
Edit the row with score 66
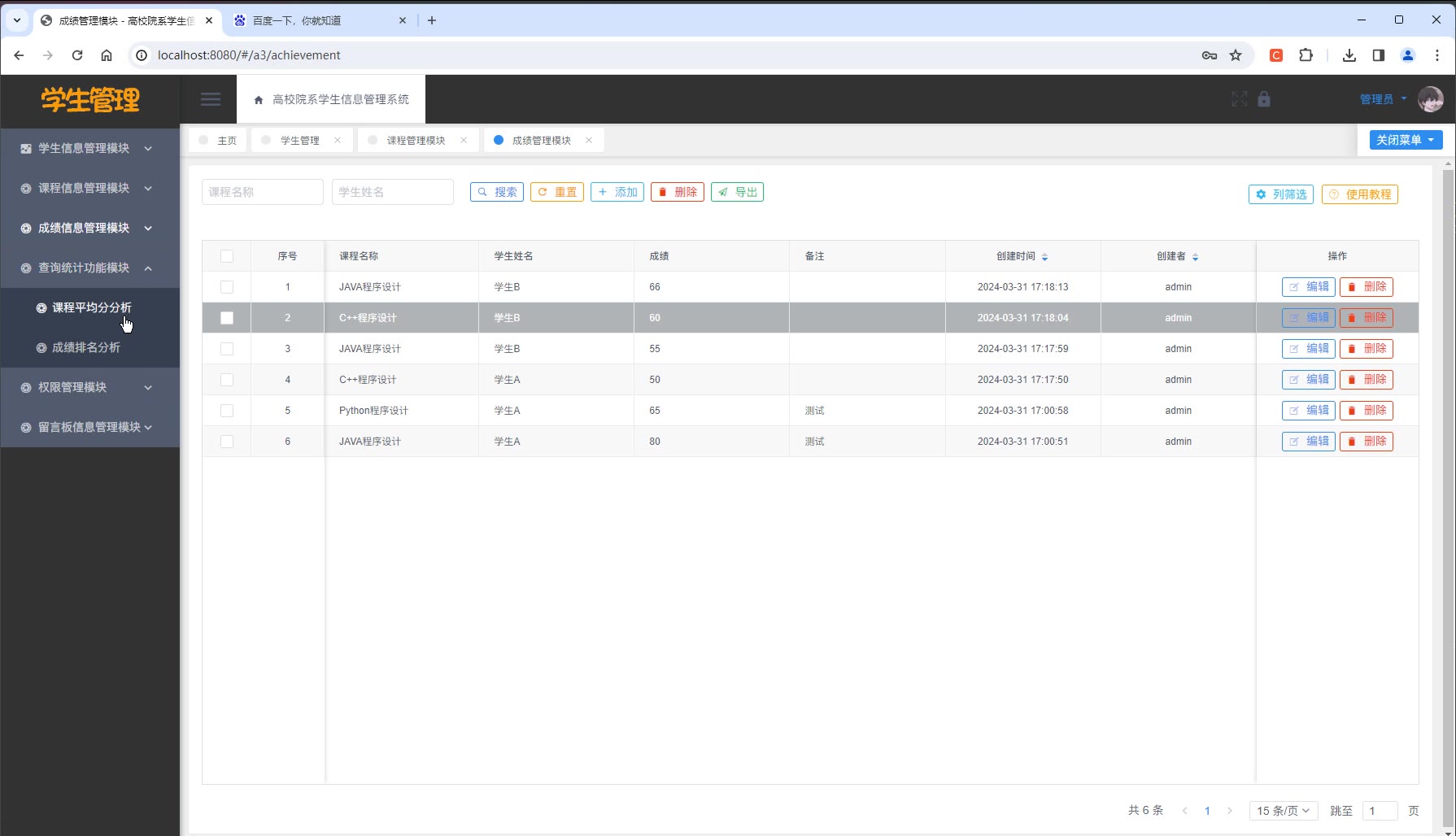pyautogui.click(x=1309, y=287)
